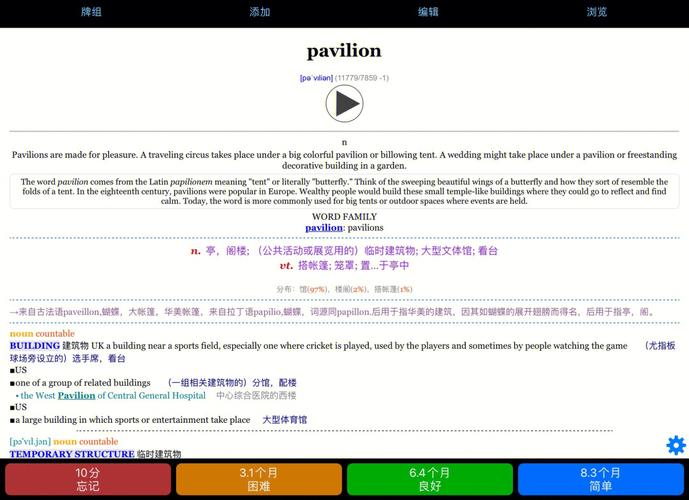Select the pavilion headword title
Viewport: 689px width, 500px height.
(x=344, y=51)
